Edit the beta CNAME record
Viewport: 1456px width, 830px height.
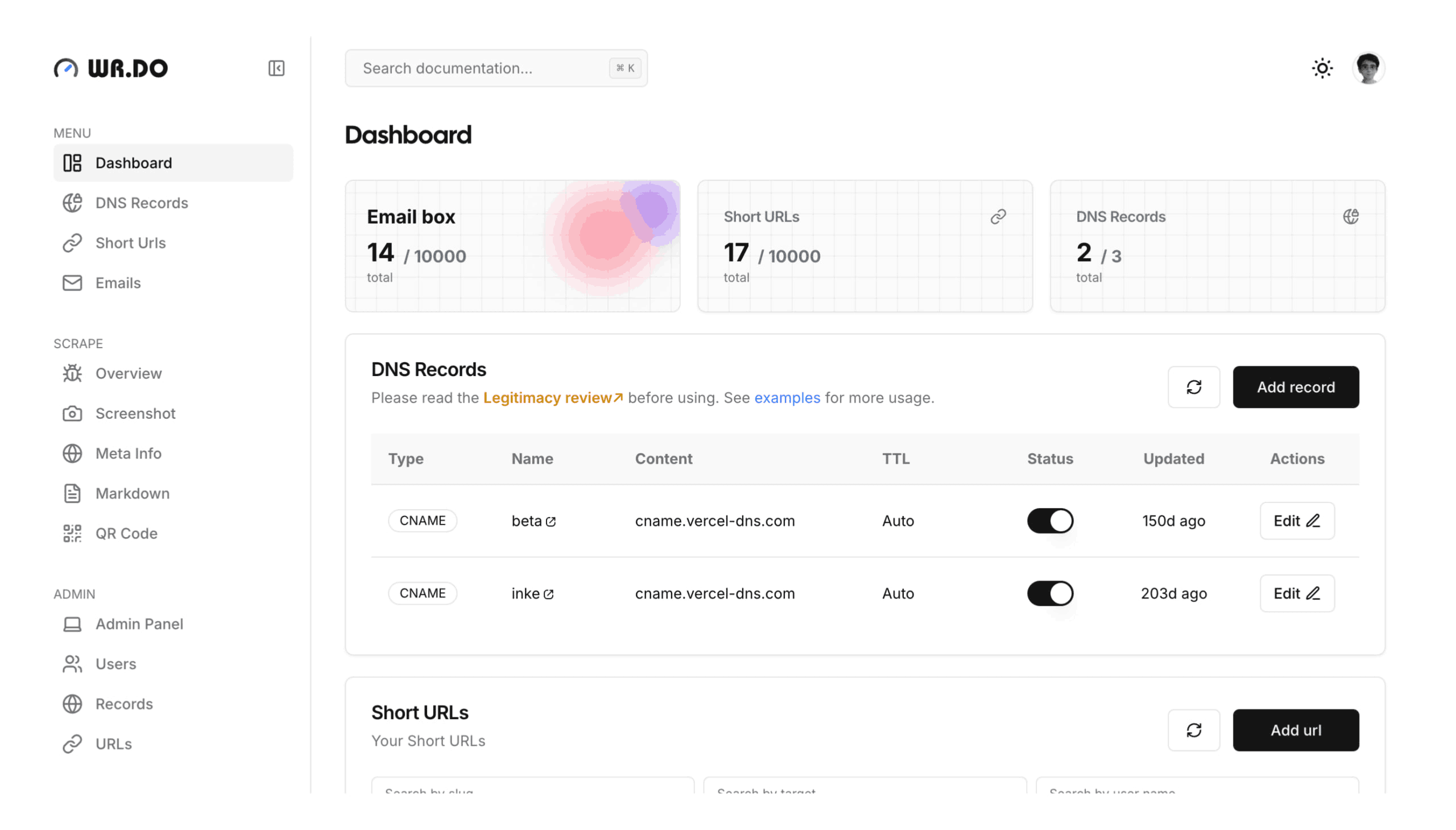(x=1296, y=521)
